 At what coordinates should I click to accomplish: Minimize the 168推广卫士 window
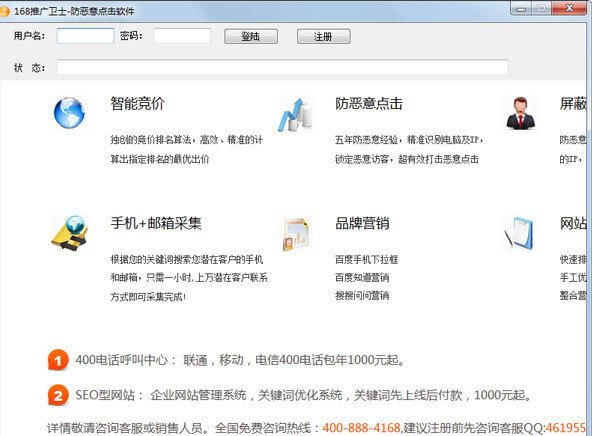point(521,8)
